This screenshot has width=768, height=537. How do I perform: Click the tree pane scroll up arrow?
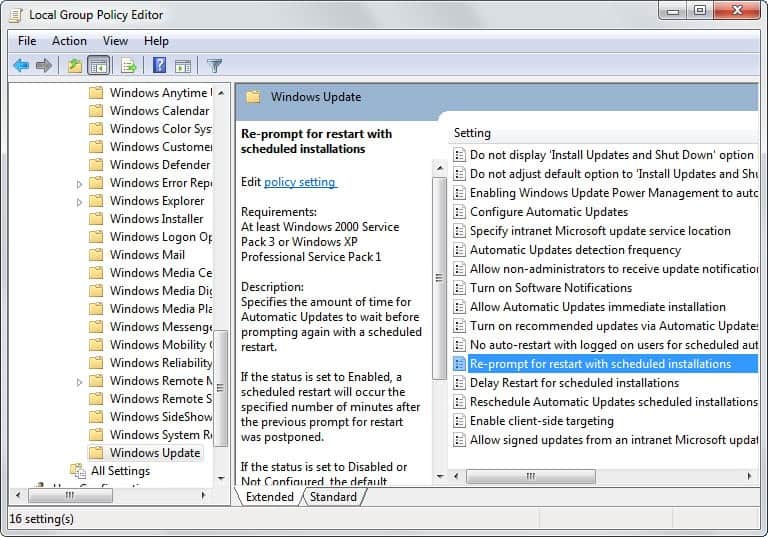point(221,93)
